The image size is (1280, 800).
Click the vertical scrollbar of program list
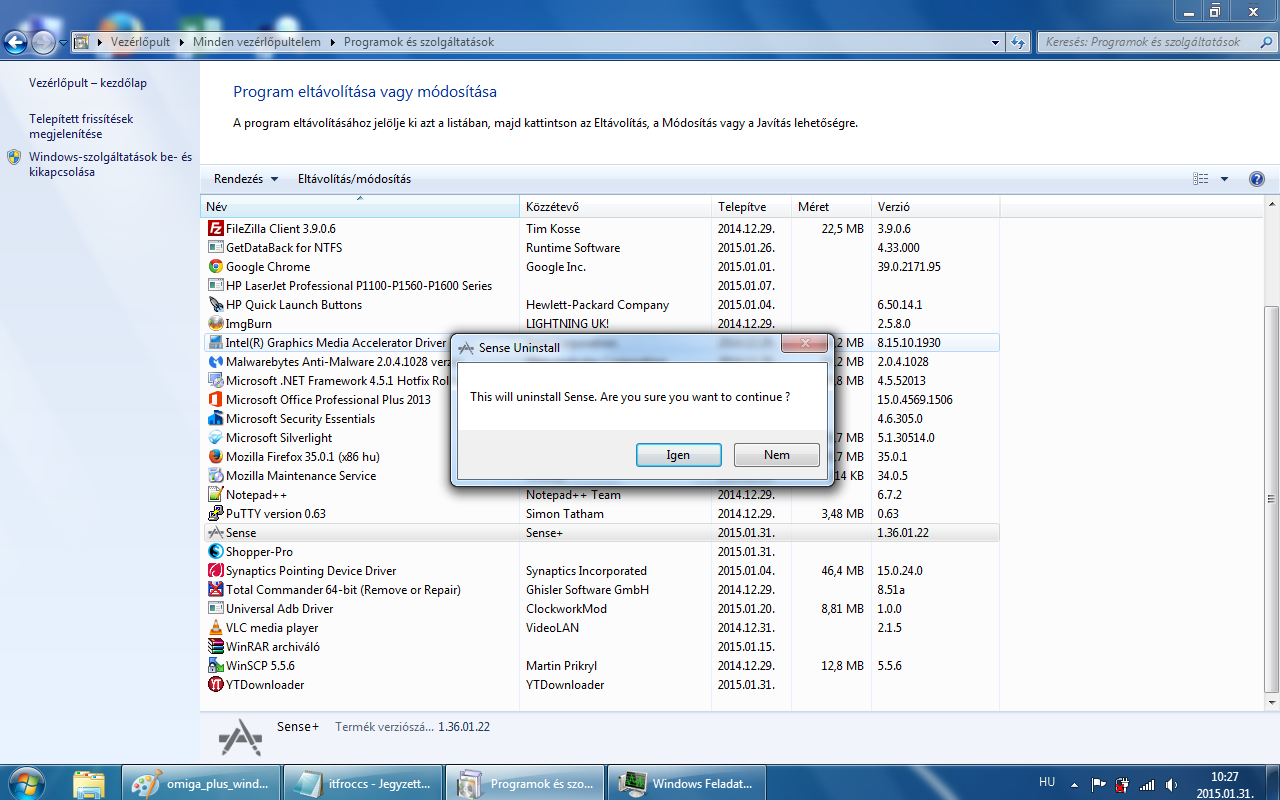pyautogui.click(x=1271, y=500)
